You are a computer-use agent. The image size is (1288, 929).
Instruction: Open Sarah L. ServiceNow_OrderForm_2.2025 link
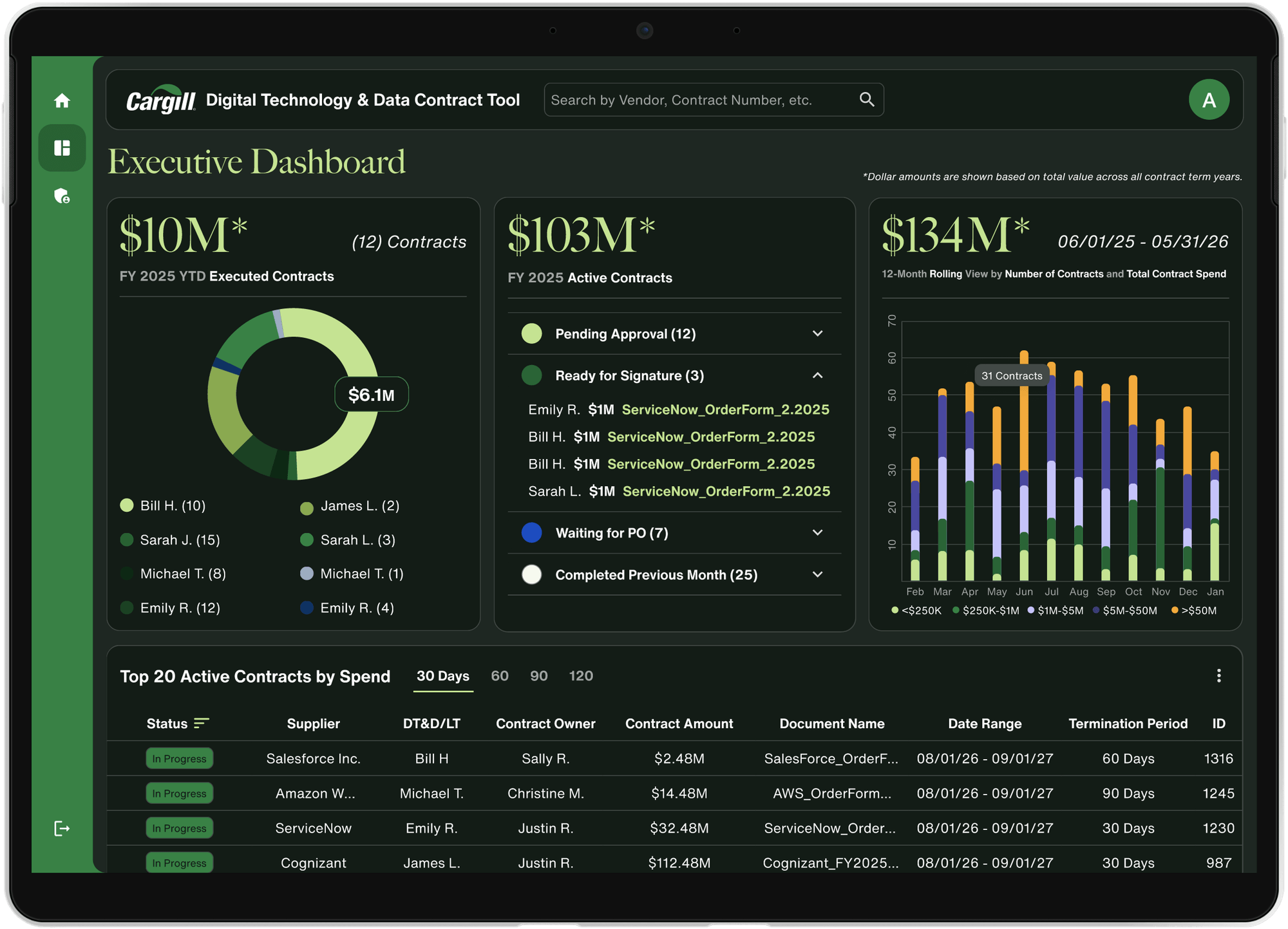coord(726,491)
